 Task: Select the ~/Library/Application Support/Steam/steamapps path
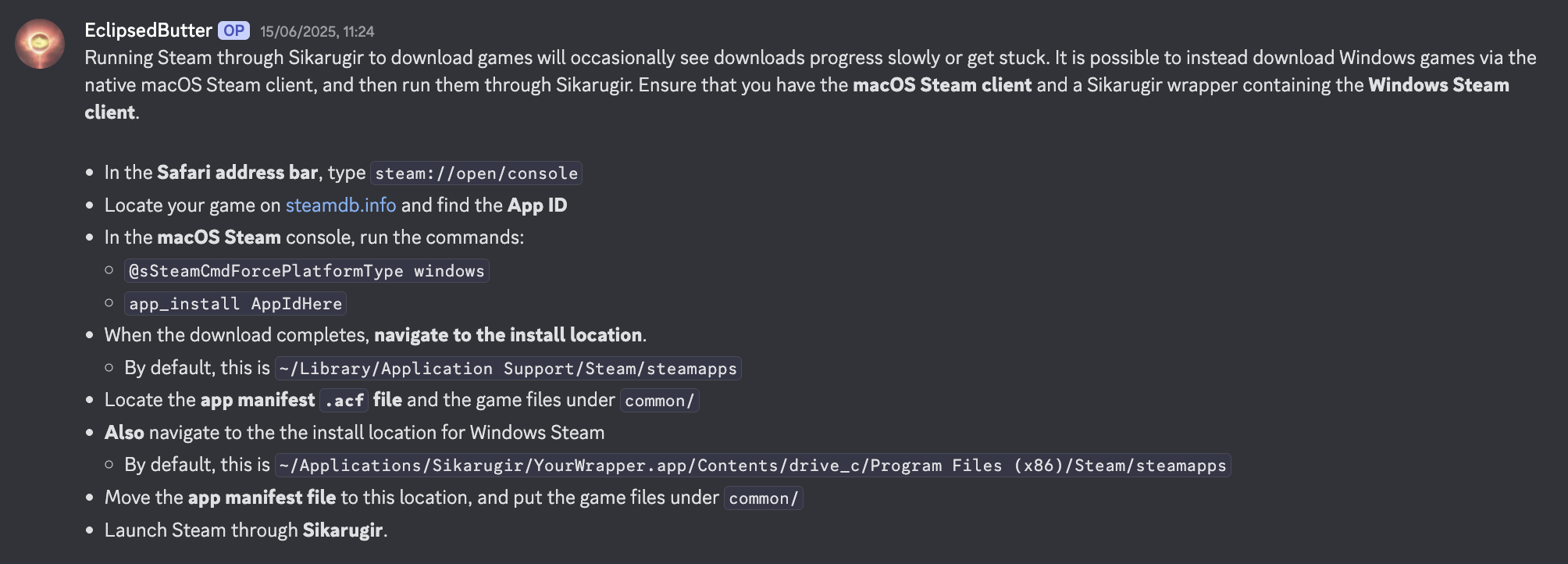click(508, 368)
